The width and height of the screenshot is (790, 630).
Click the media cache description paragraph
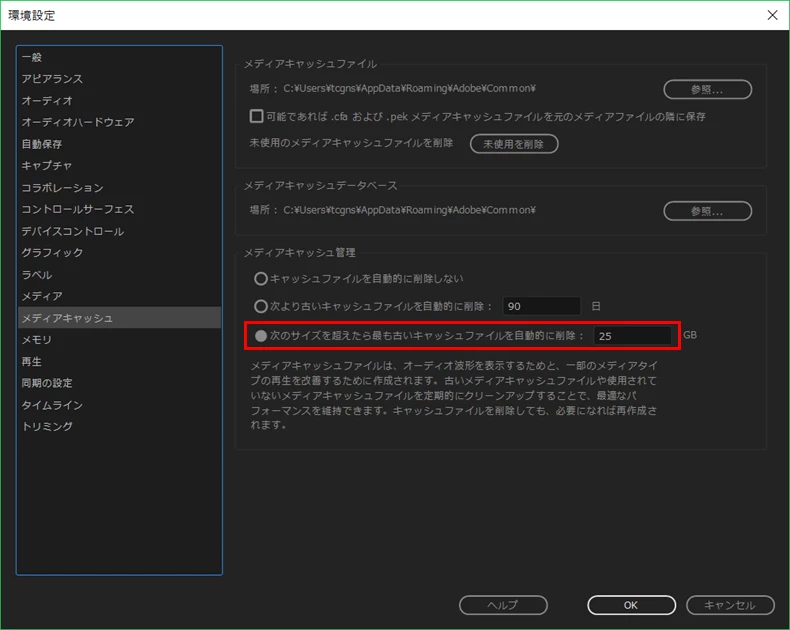pos(454,395)
